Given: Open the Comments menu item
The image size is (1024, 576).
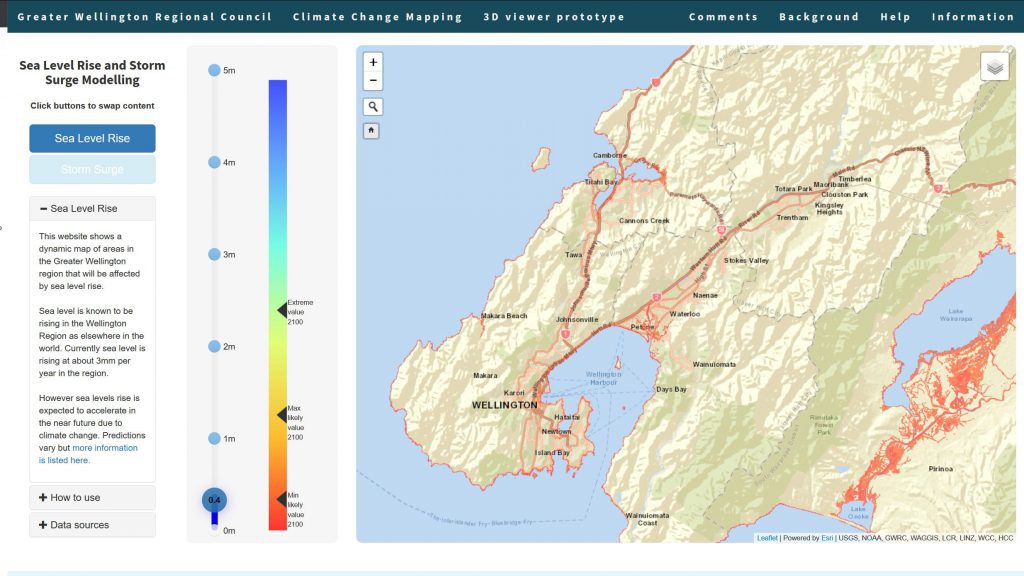Looking at the screenshot, I should tap(723, 17).
